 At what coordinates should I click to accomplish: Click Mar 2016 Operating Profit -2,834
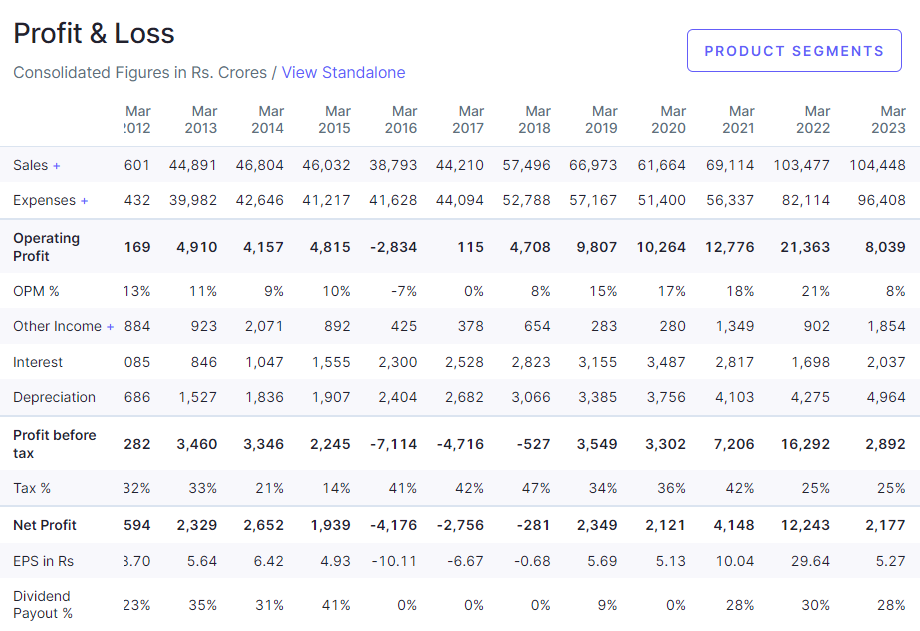[x=393, y=247]
